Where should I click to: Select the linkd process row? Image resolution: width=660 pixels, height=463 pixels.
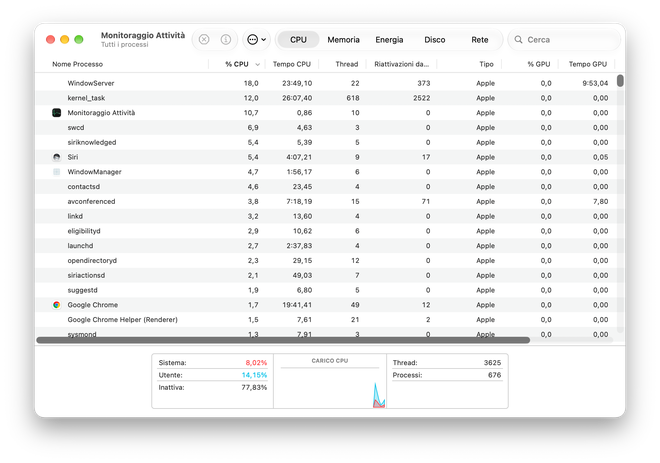pos(326,216)
